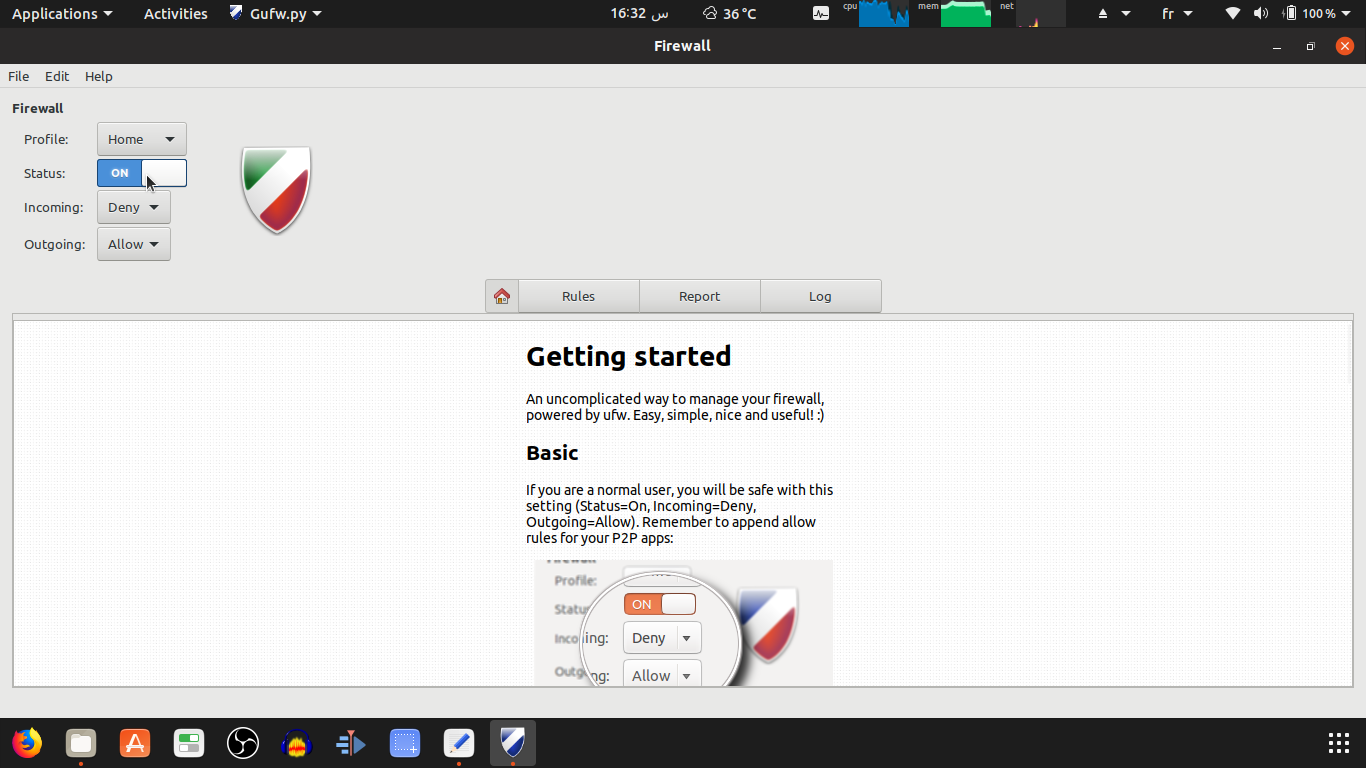
Task: Click the 'Basic' section heading
Action: tap(553, 453)
